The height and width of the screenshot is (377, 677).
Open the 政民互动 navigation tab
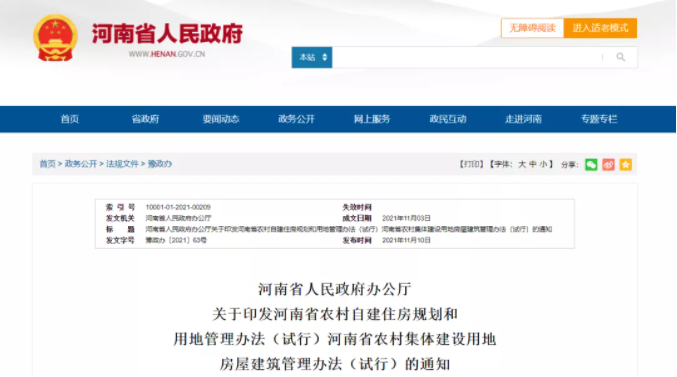[448, 119]
